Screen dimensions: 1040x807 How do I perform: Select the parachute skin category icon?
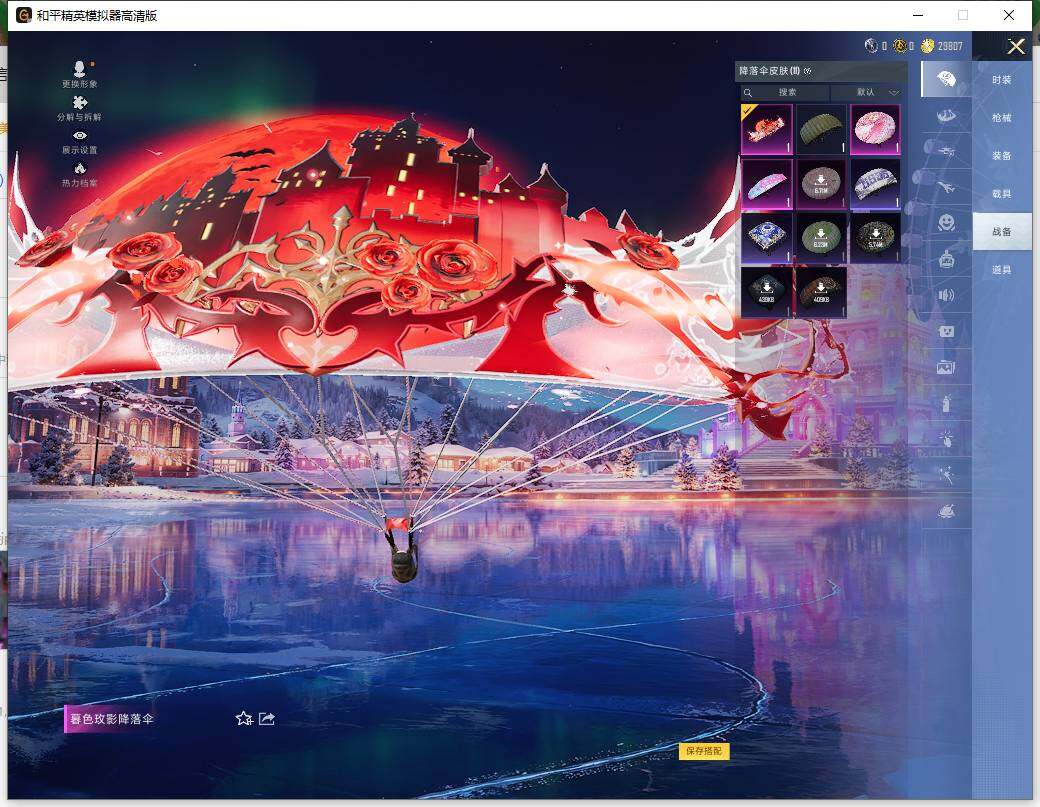click(x=946, y=80)
